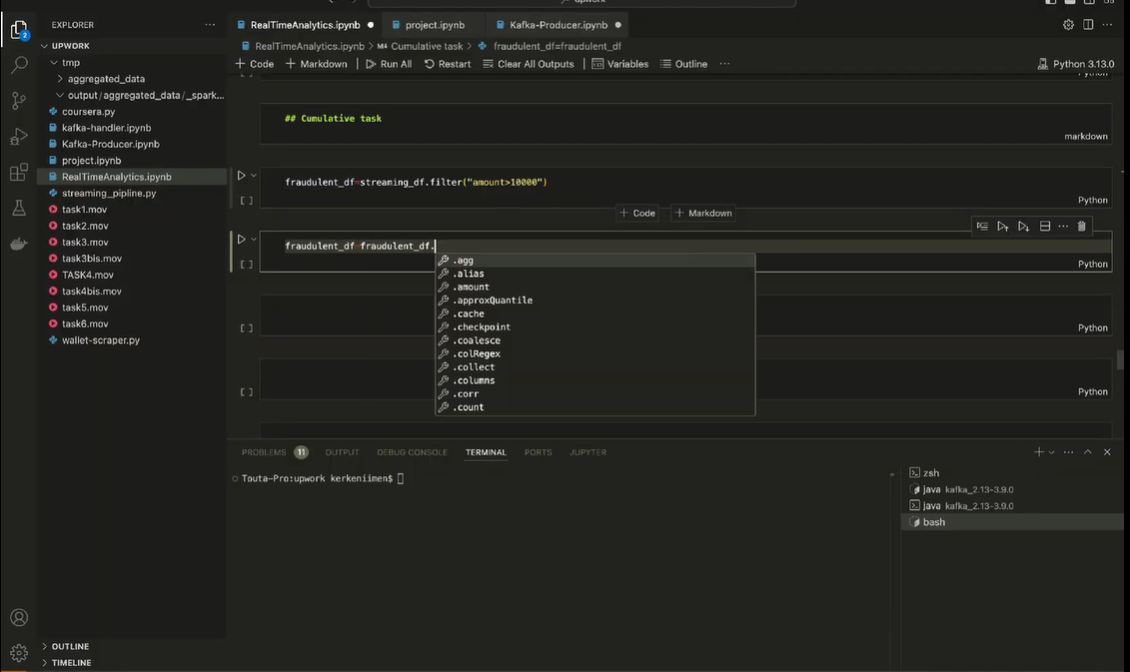The image size is (1130, 672).
Task: Delete the active cell with trash icon
Action: (x=1081, y=227)
